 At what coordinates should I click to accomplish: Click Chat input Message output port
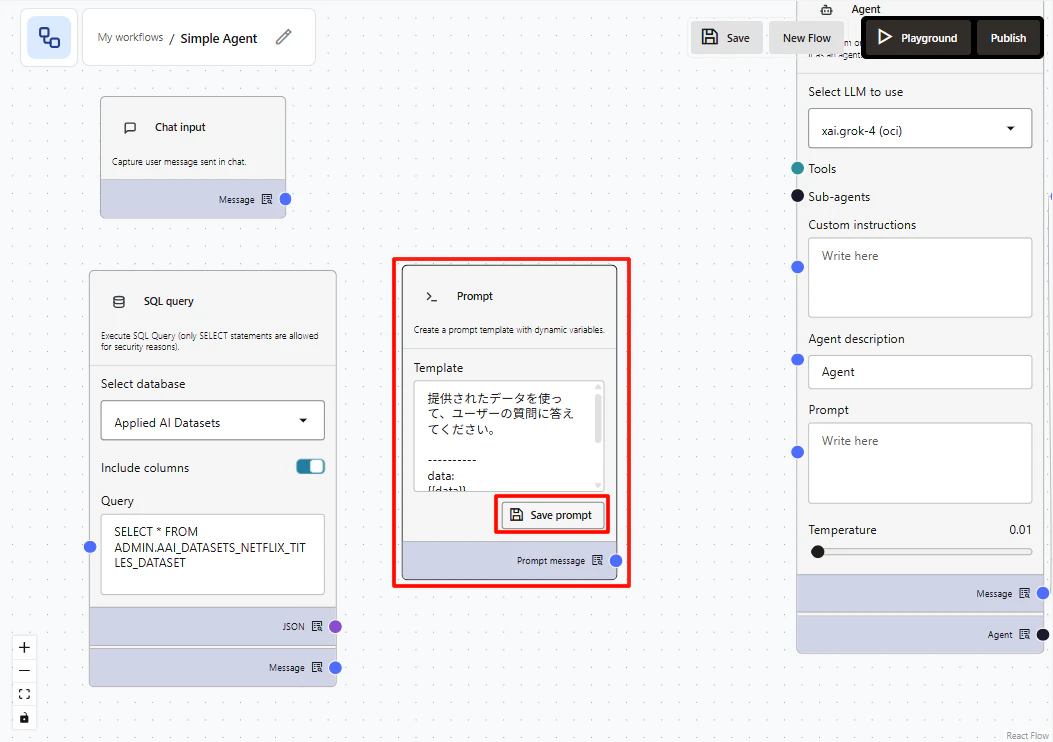tap(285, 199)
